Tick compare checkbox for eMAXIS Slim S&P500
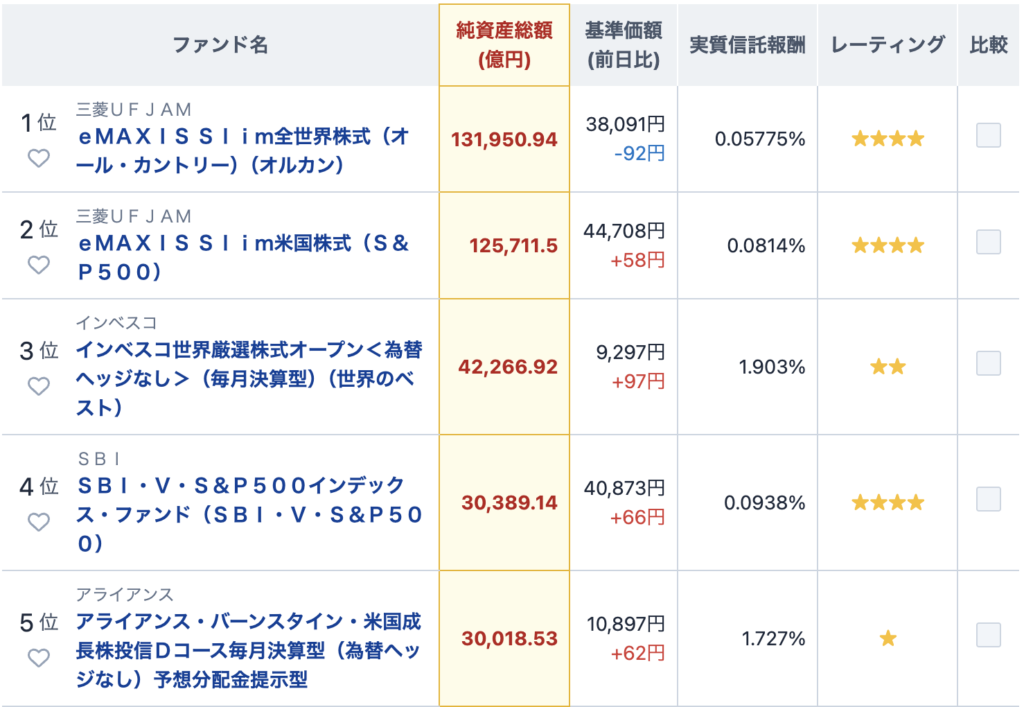The width and height of the screenshot is (1024, 707). pos(988,242)
